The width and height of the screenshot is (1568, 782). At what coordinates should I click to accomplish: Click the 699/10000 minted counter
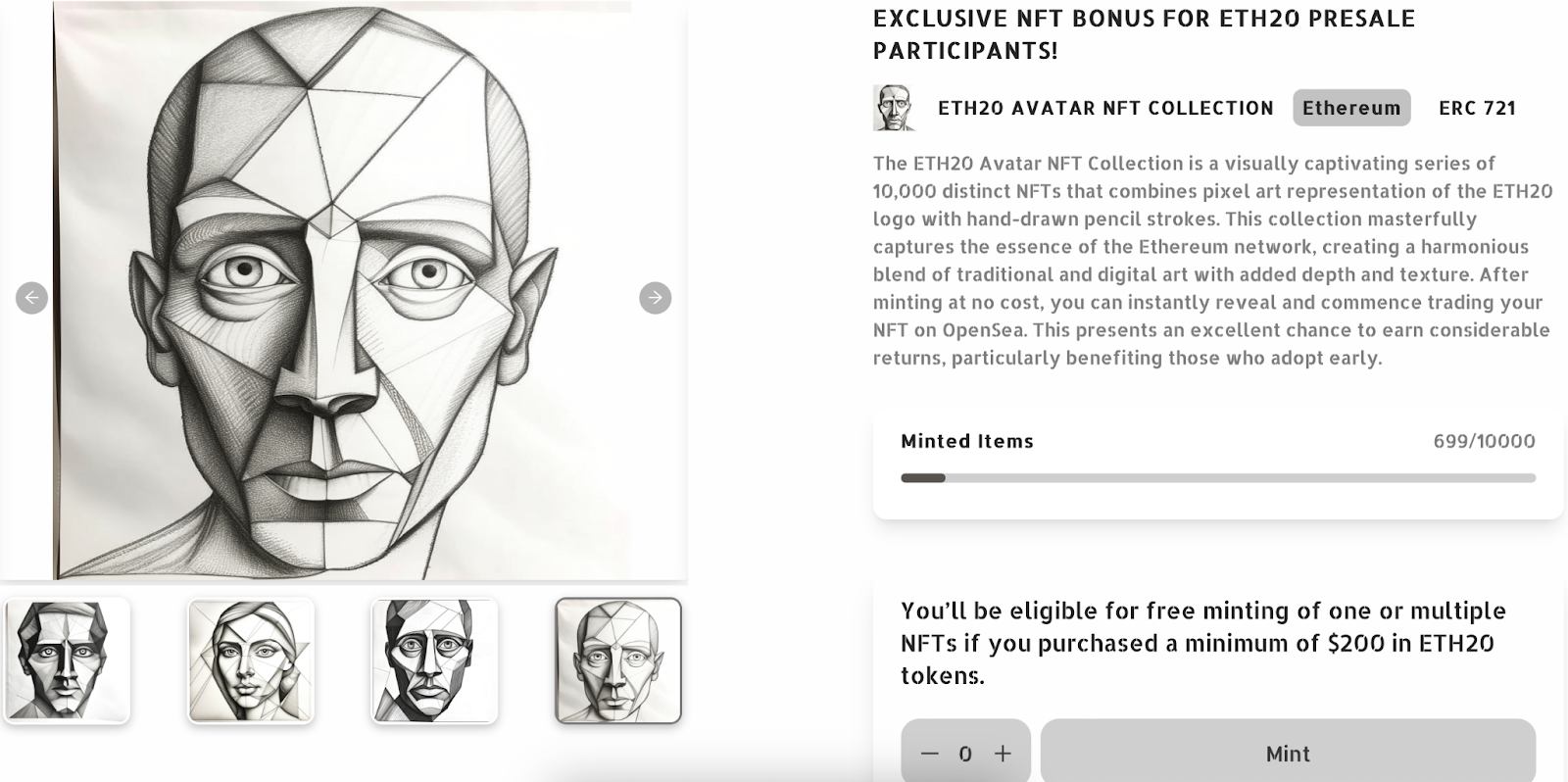[x=1484, y=441]
